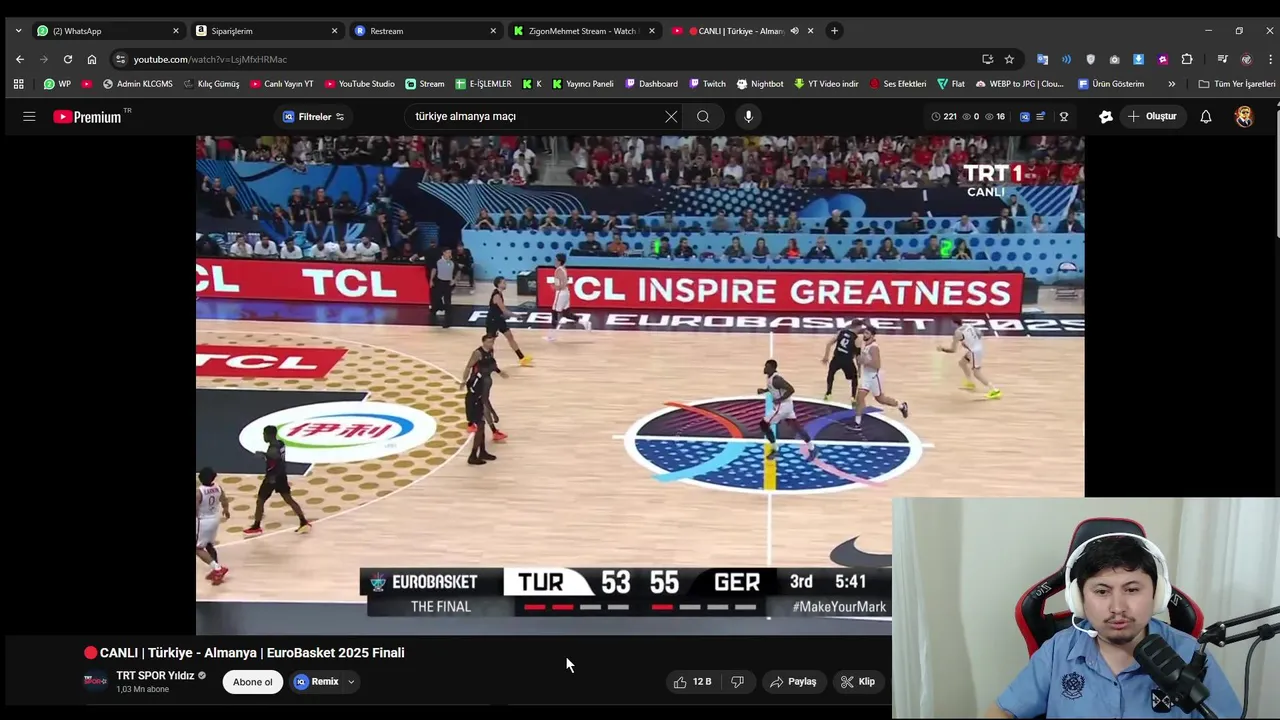This screenshot has height=720, width=1280.
Task: Open a new browser tab
Action: click(834, 31)
